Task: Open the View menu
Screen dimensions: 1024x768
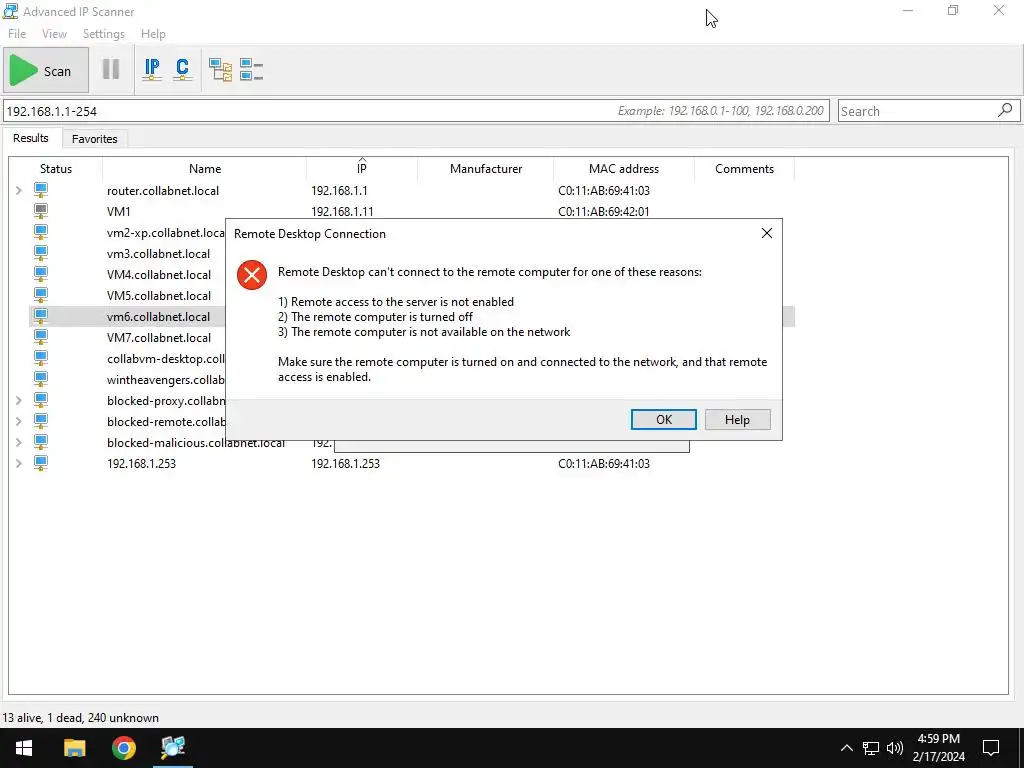Action: [54, 33]
